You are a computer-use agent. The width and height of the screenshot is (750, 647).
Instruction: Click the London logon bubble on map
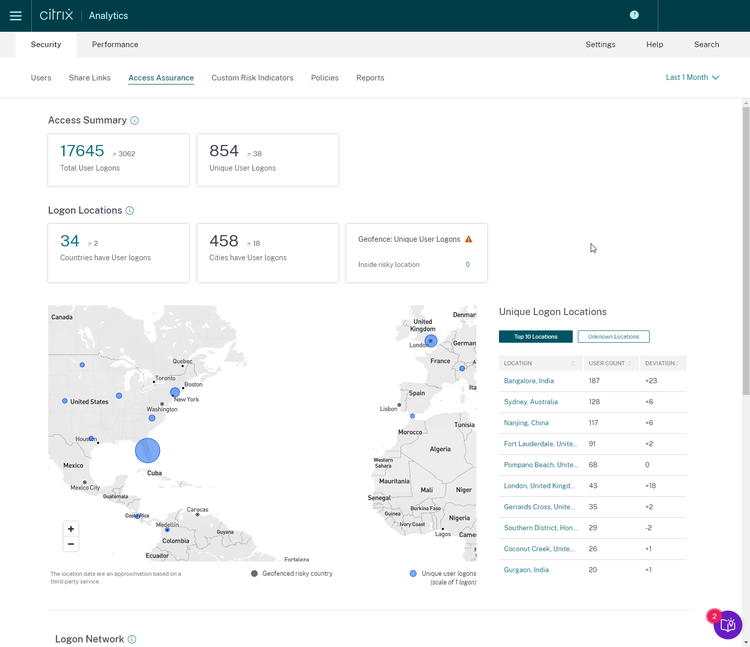[431, 341]
